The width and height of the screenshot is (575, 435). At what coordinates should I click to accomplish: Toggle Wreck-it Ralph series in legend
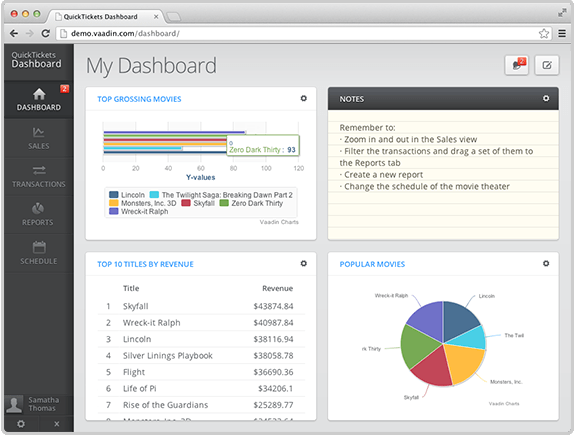coord(139,212)
